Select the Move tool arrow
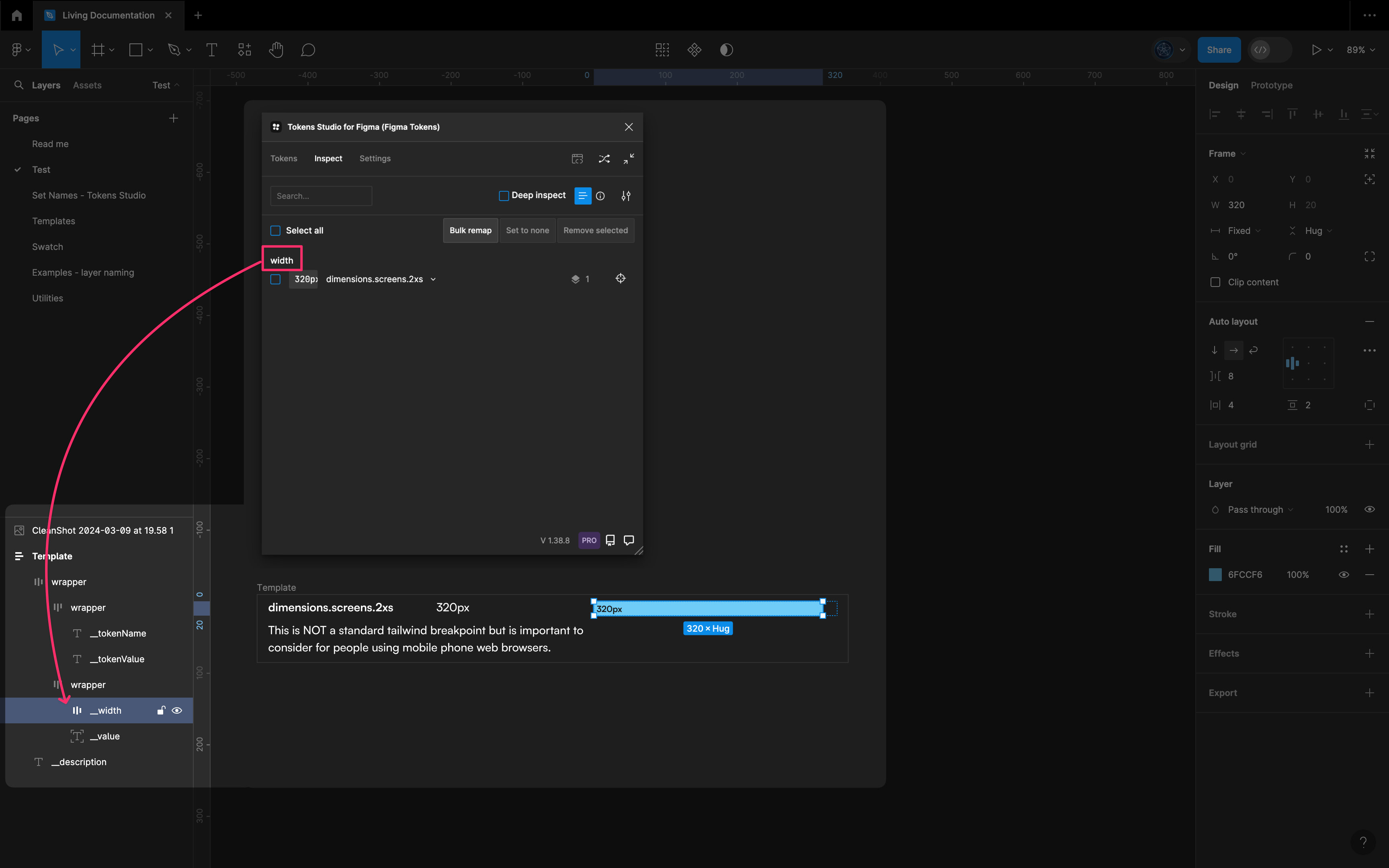Screen dimensions: 1389x868 [x=57, y=50]
